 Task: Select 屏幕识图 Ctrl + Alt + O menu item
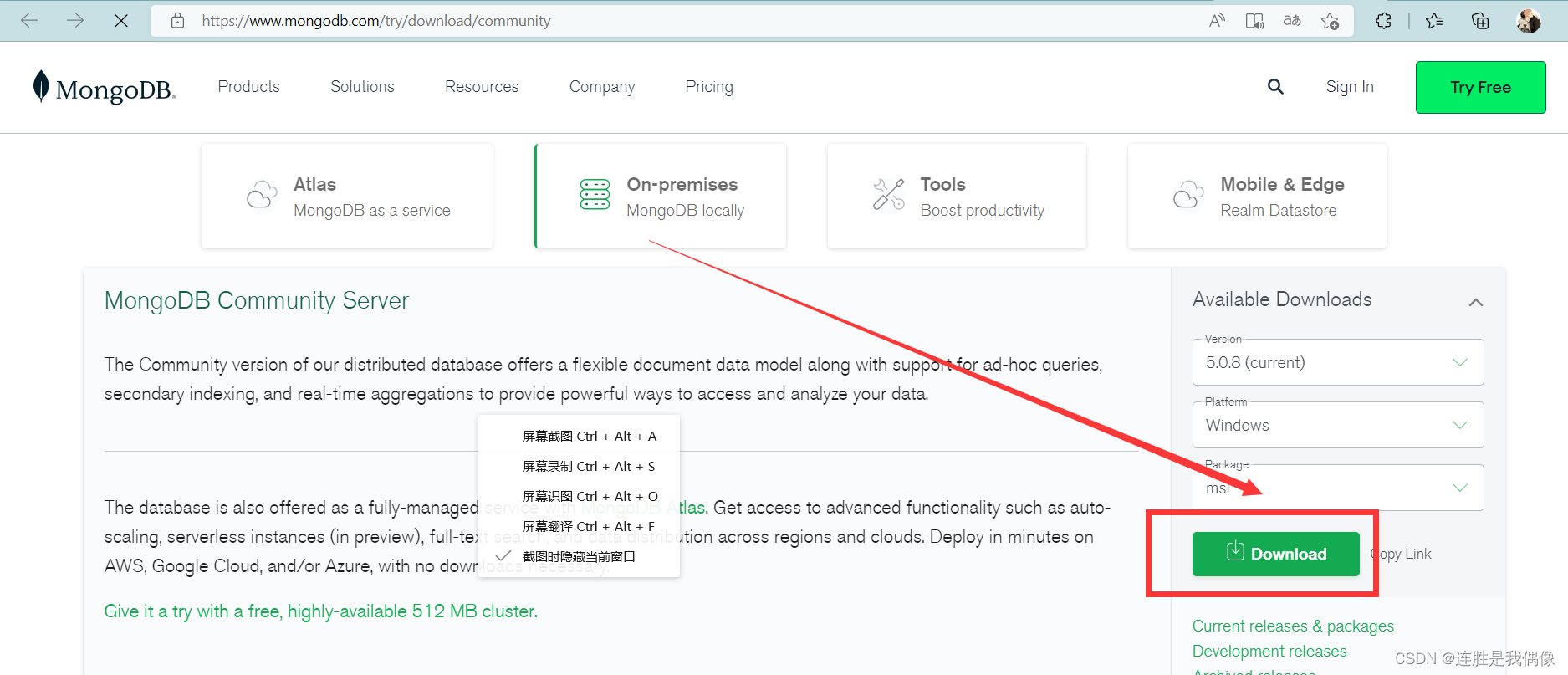tap(579, 496)
